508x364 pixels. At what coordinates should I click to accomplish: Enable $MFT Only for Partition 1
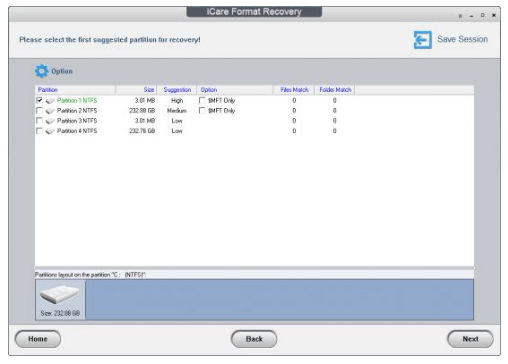202,100
